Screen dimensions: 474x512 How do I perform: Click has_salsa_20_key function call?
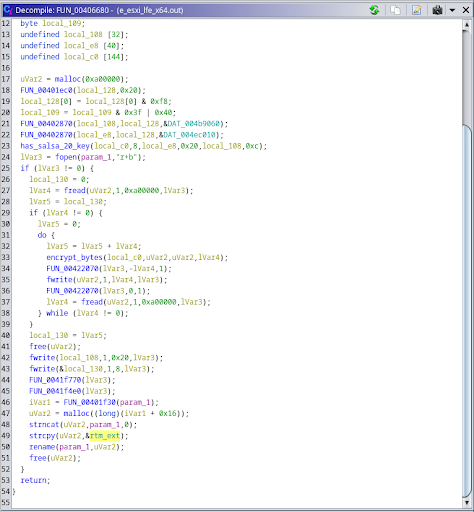[x=55, y=146]
